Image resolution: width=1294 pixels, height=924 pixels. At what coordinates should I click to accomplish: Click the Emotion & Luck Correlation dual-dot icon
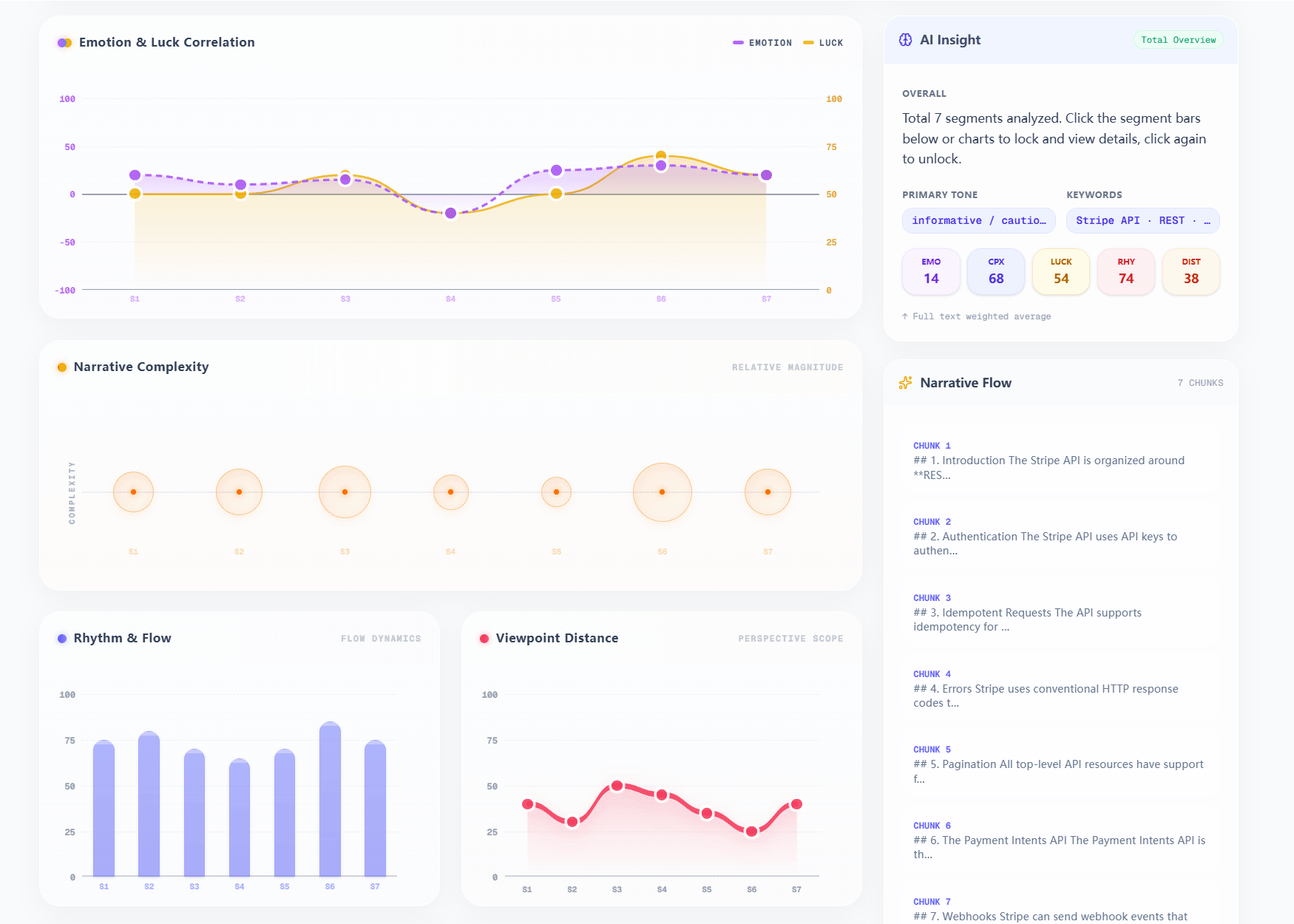click(64, 43)
